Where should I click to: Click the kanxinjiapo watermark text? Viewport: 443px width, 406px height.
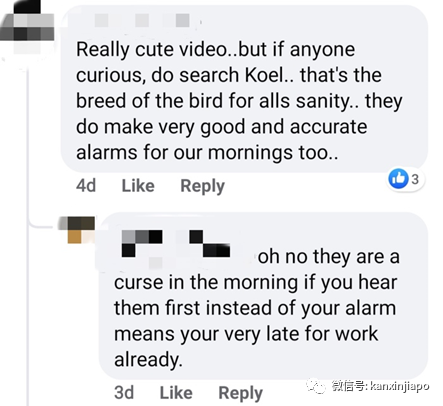coord(380,386)
